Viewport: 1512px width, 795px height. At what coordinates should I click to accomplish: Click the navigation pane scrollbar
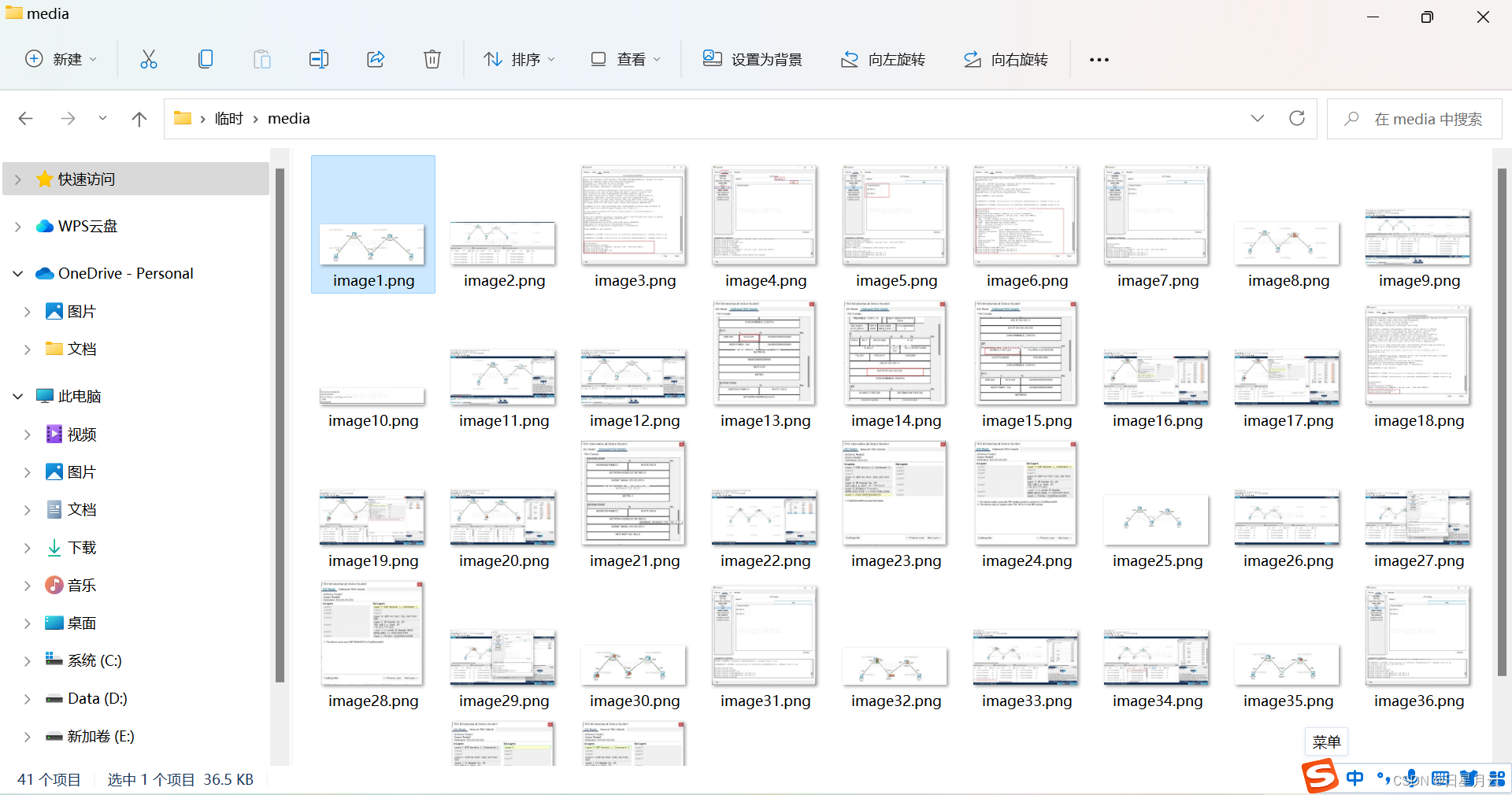280,425
